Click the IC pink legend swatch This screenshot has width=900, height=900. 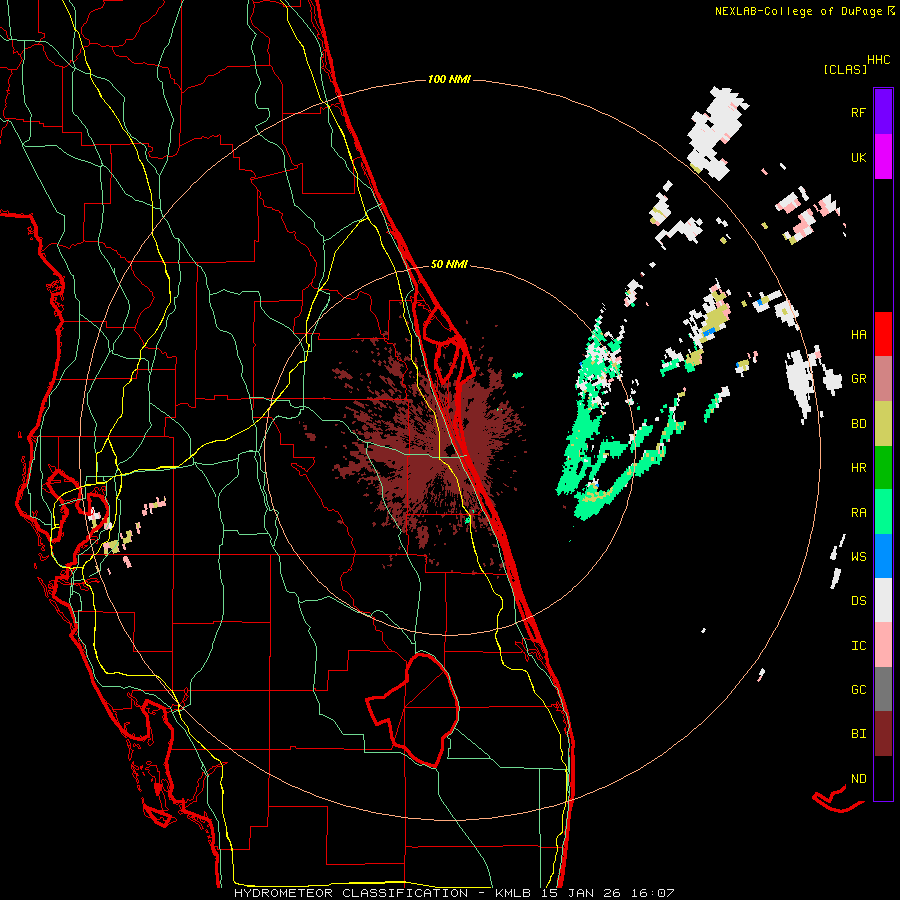[883, 645]
